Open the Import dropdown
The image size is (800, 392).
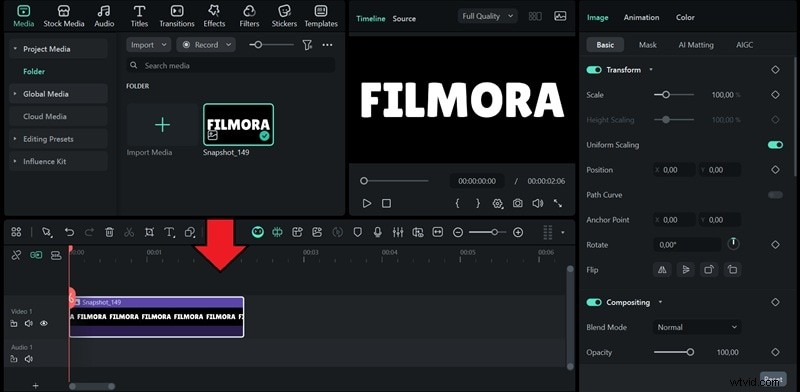[148, 45]
